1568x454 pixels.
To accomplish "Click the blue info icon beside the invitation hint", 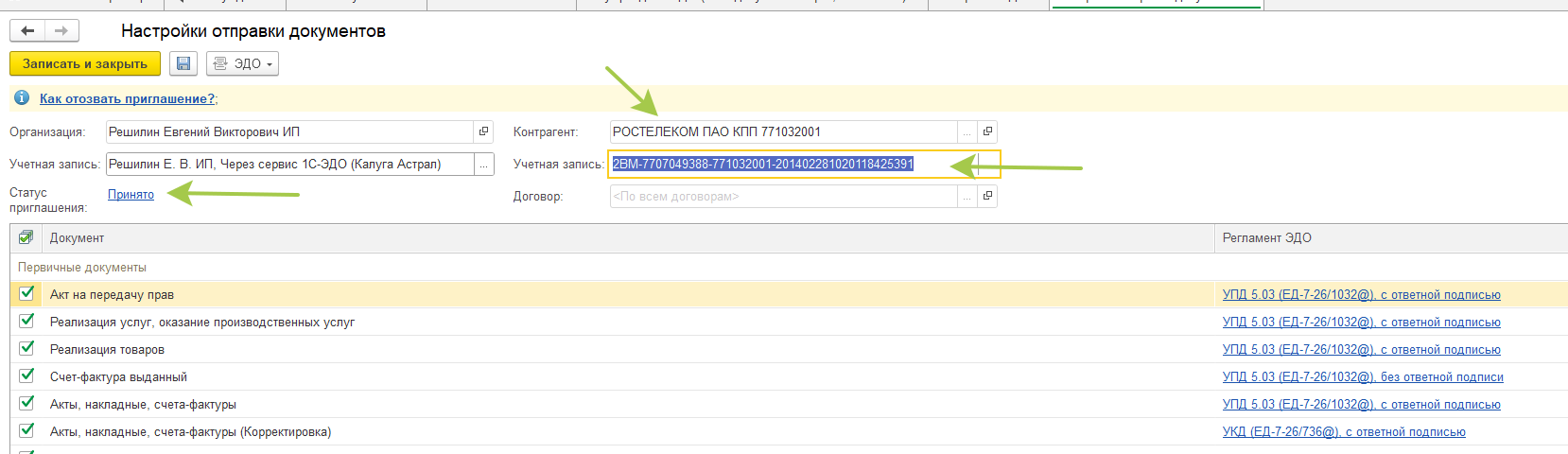I will [x=22, y=98].
